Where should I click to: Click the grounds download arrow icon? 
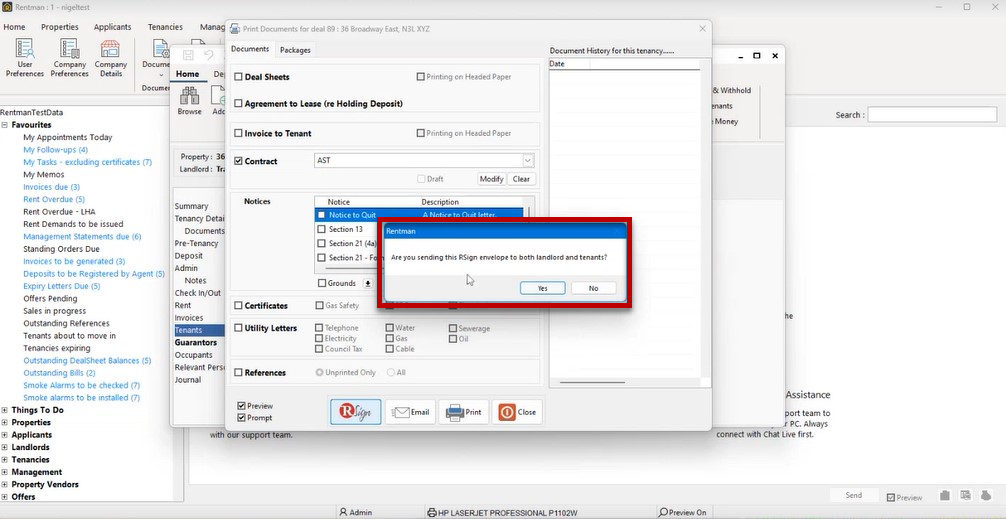[x=368, y=283]
